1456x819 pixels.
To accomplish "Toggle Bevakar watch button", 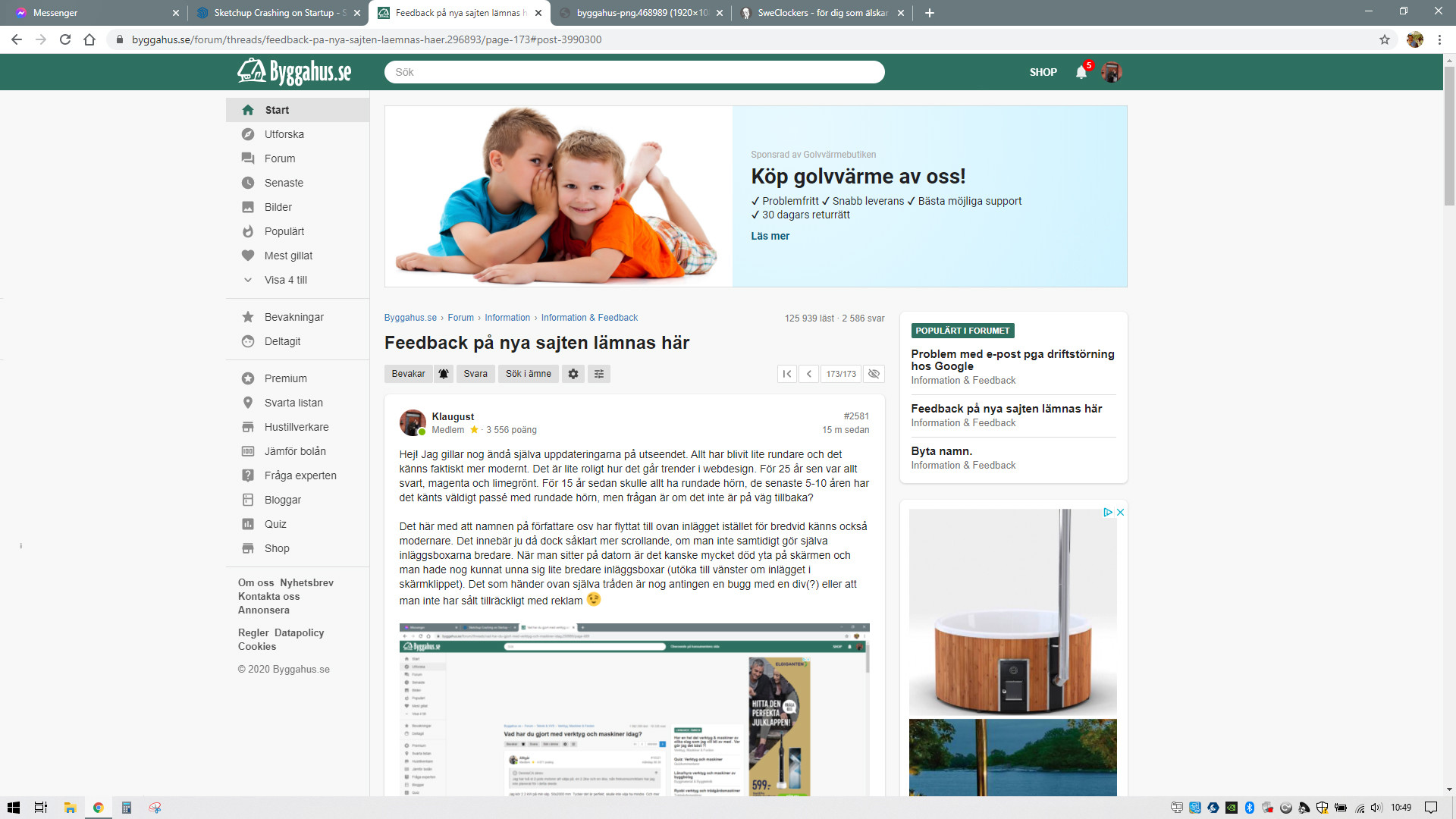I will [408, 374].
